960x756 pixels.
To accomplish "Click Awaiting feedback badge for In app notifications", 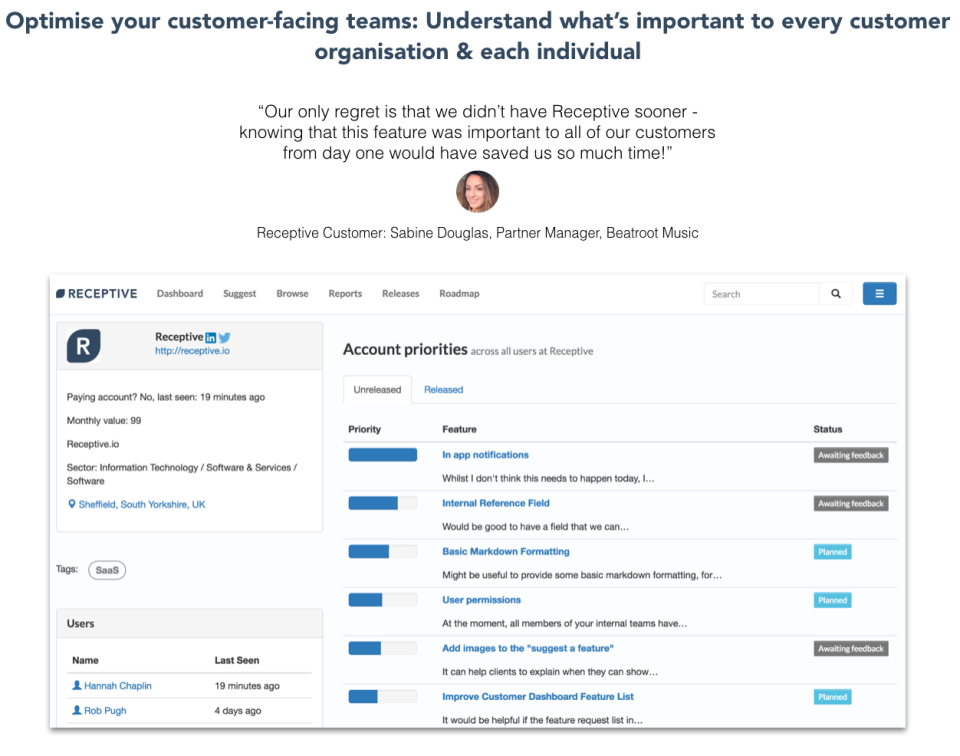I will click(x=851, y=455).
